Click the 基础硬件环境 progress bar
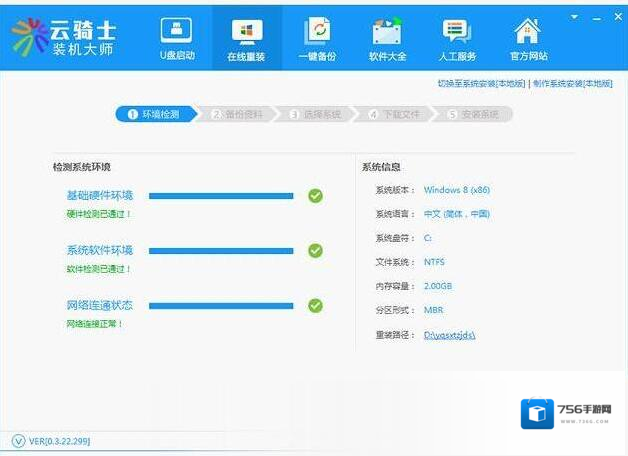 pyautogui.click(x=221, y=196)
